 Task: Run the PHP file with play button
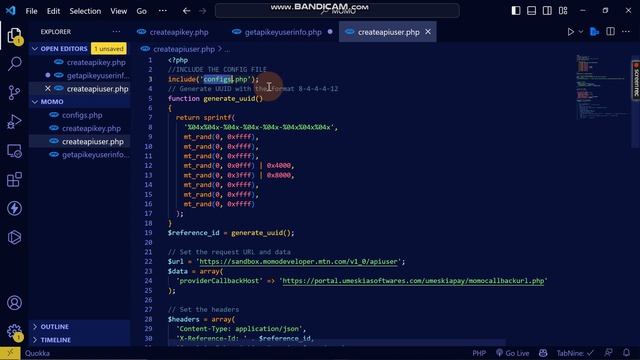coord(571,32)
